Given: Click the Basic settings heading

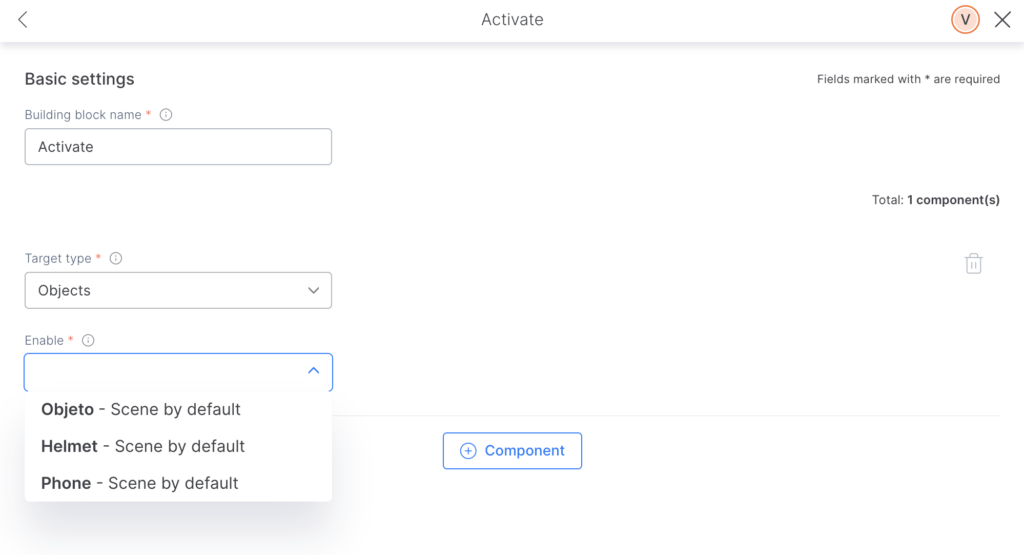Looking at the screenshot, I should point(80,79).
